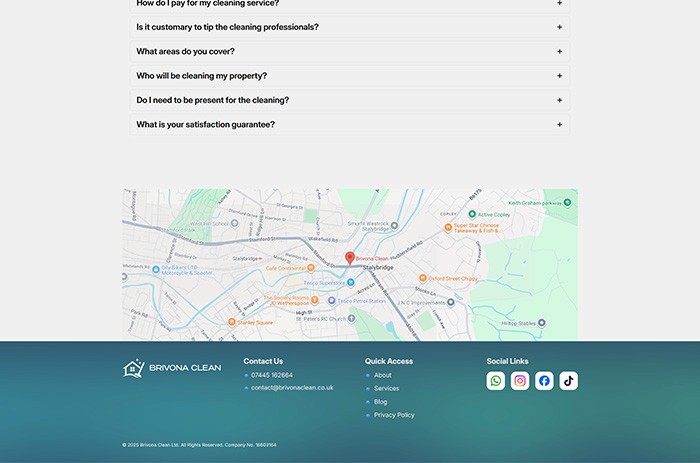Select Smurfit Westrock Stalybridge marker
The height and width of the screenshot is (463, 700).
(394, 225)
